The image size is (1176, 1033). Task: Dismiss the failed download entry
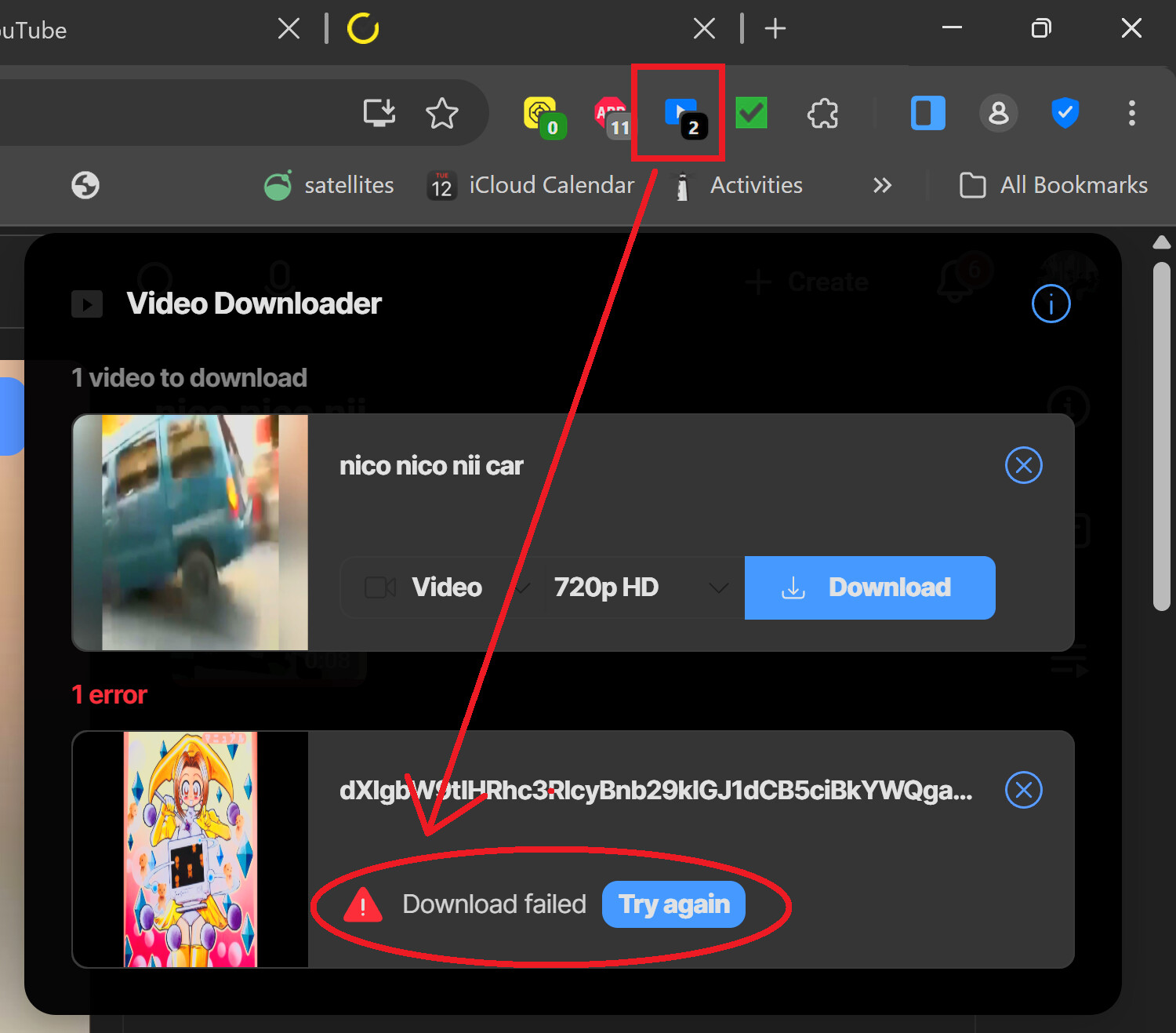click(x=1023, y=790)
